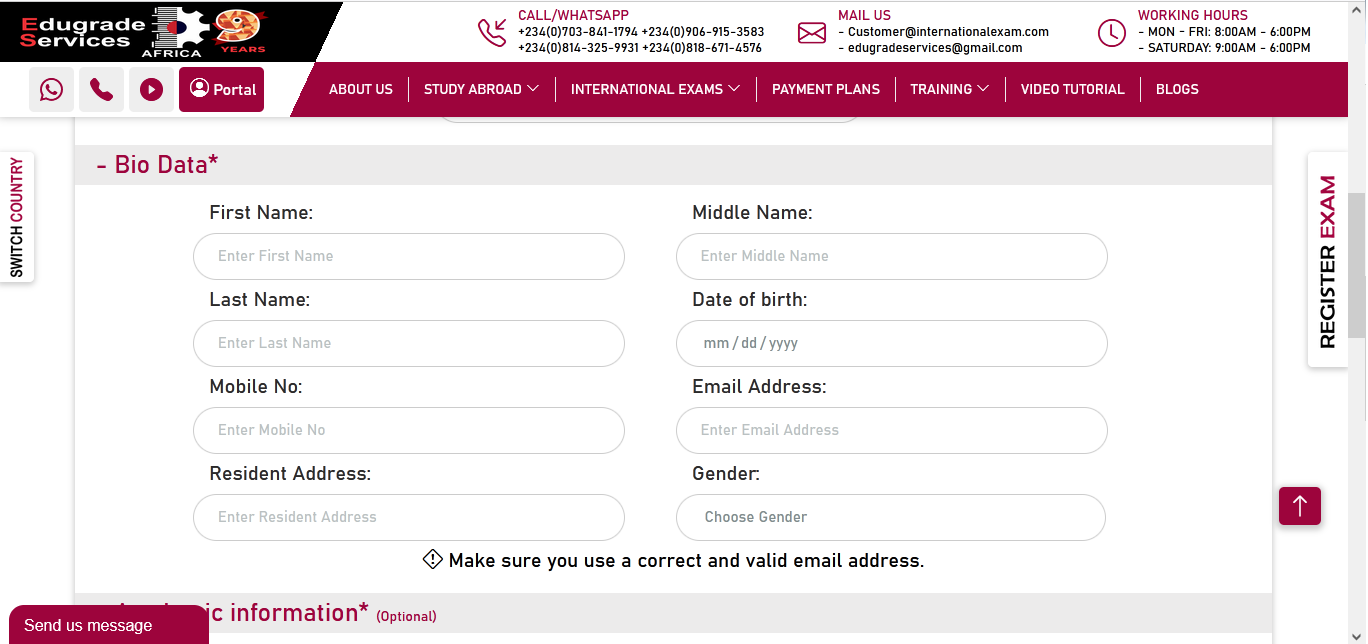Viewport: 1368px width, 644px height.
Task: Open the Portal button
Action: click(x=222, y=90)
